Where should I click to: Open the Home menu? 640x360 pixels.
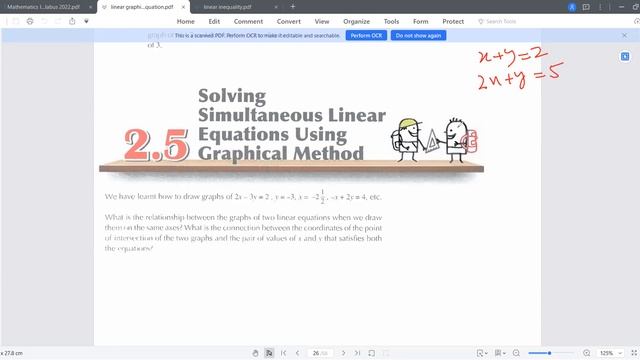point(185,21)
